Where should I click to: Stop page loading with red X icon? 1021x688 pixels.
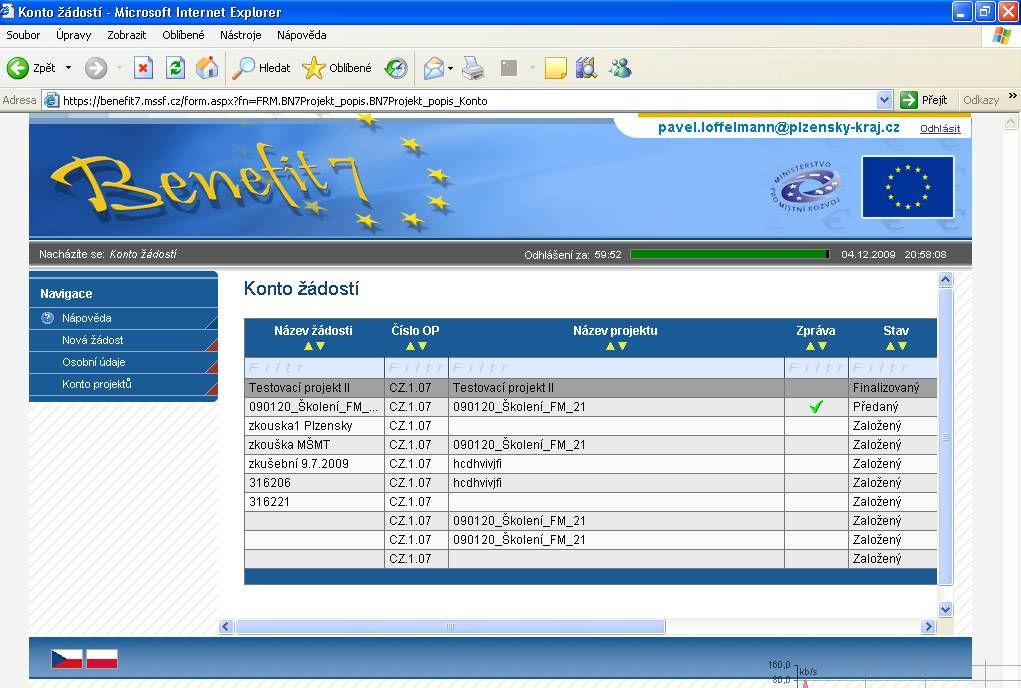143,68
